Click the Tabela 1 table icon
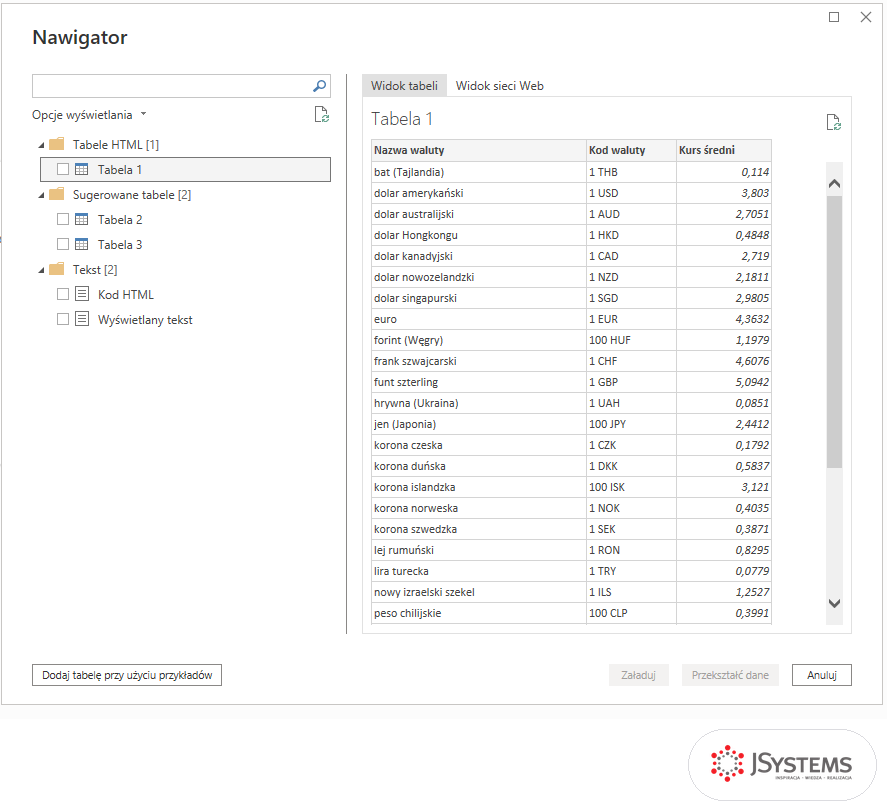The height and width of the screenshot is (811, 887). click(x=82, y=169)
